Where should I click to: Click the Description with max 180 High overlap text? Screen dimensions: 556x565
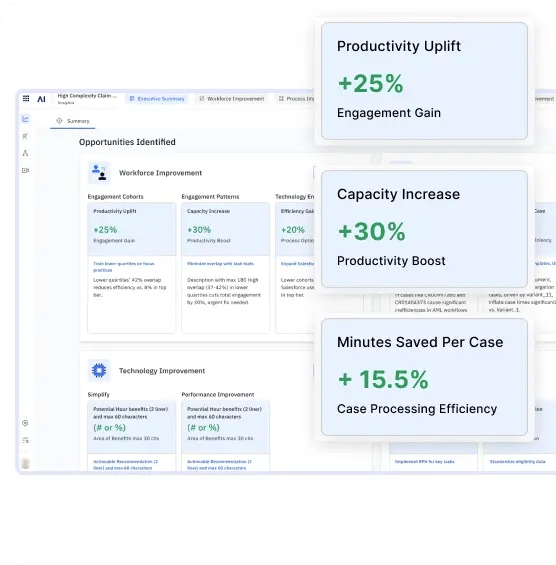[x=224, y=291]
